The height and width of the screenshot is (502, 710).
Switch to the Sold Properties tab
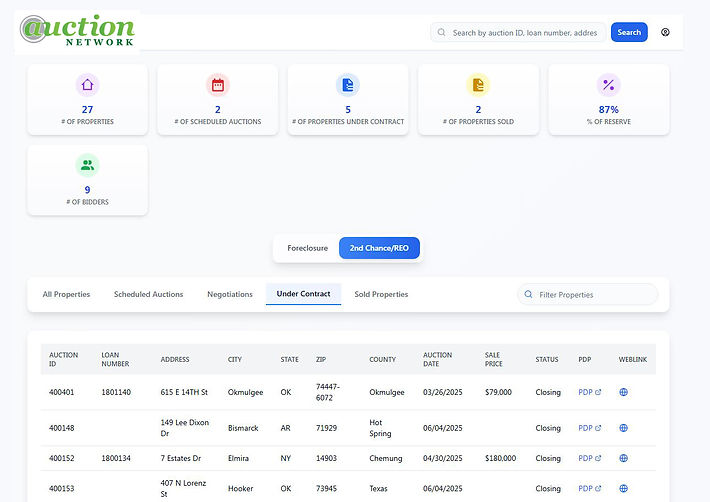point(381,294)
